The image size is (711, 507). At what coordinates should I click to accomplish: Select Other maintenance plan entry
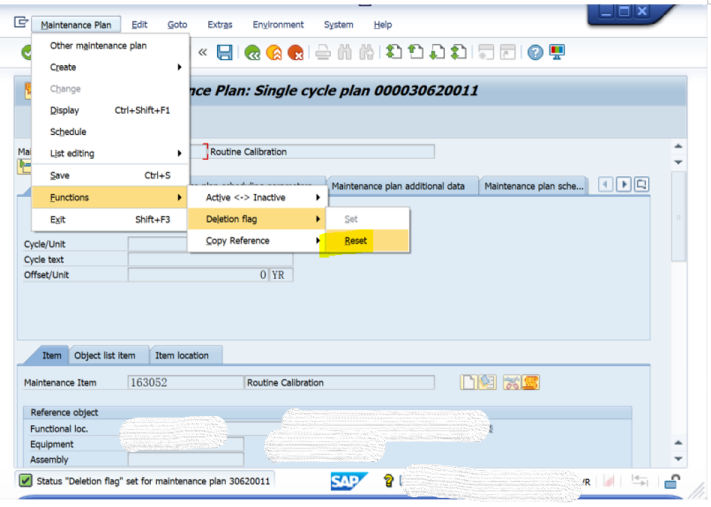click(110, 46)
